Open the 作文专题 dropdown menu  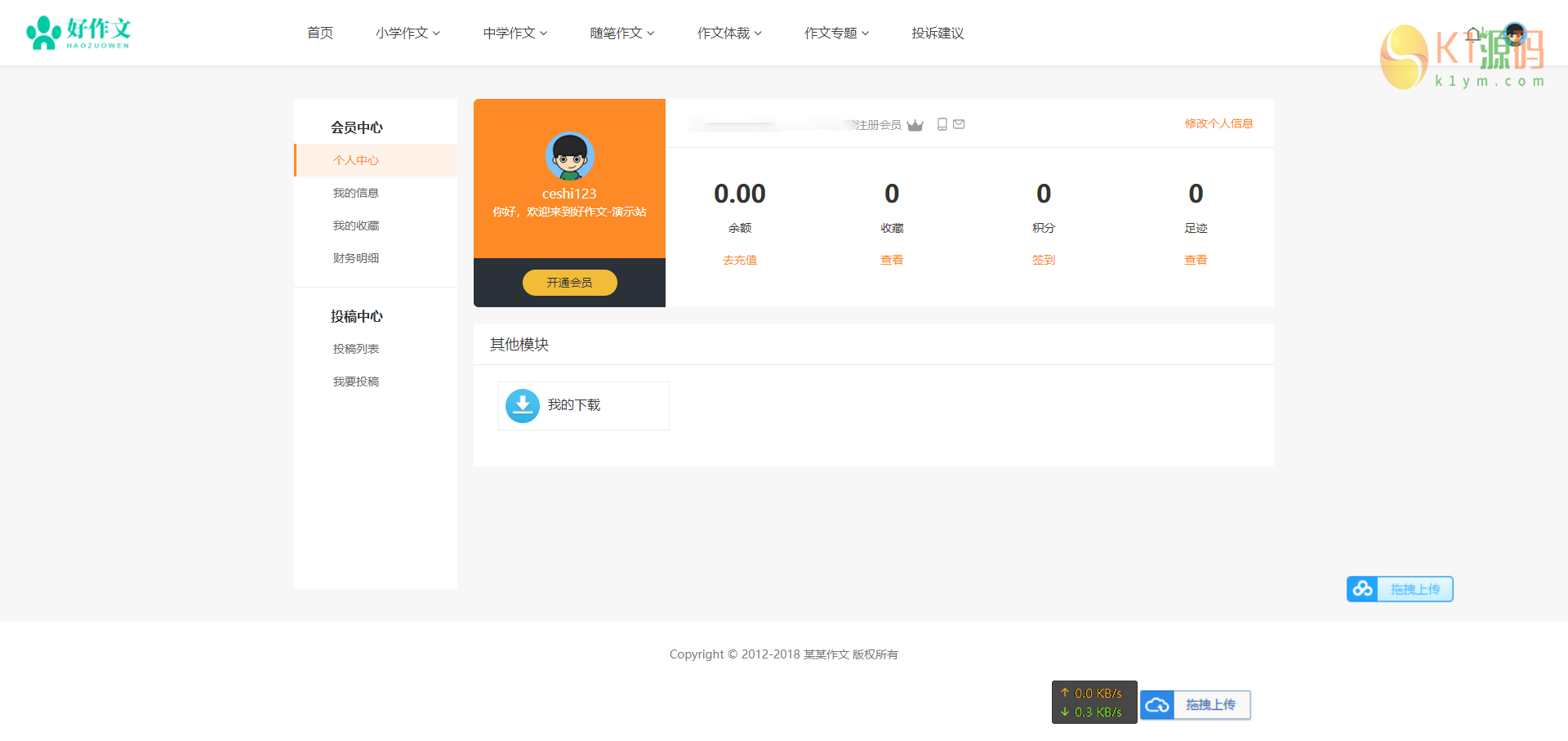(836, 33)
